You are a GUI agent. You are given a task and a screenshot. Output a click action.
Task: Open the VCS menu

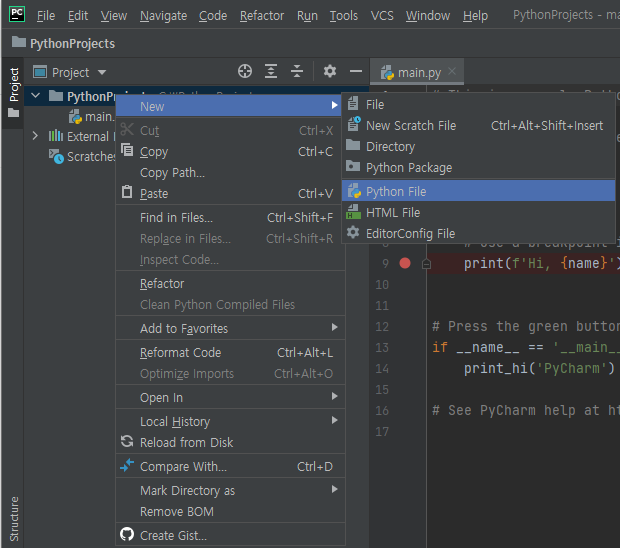coord(382,16)
